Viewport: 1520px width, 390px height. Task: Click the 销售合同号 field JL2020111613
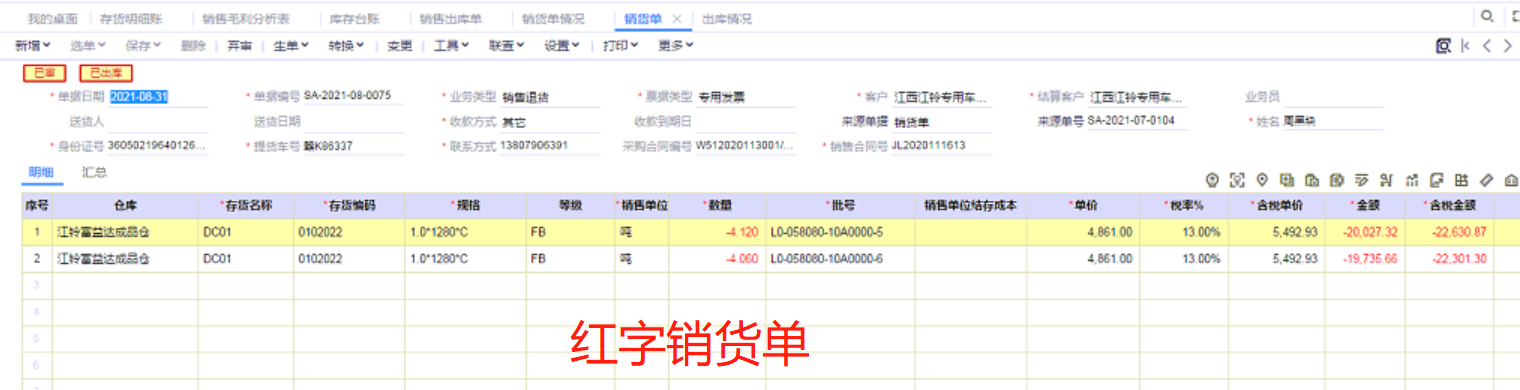coord(941,146)
